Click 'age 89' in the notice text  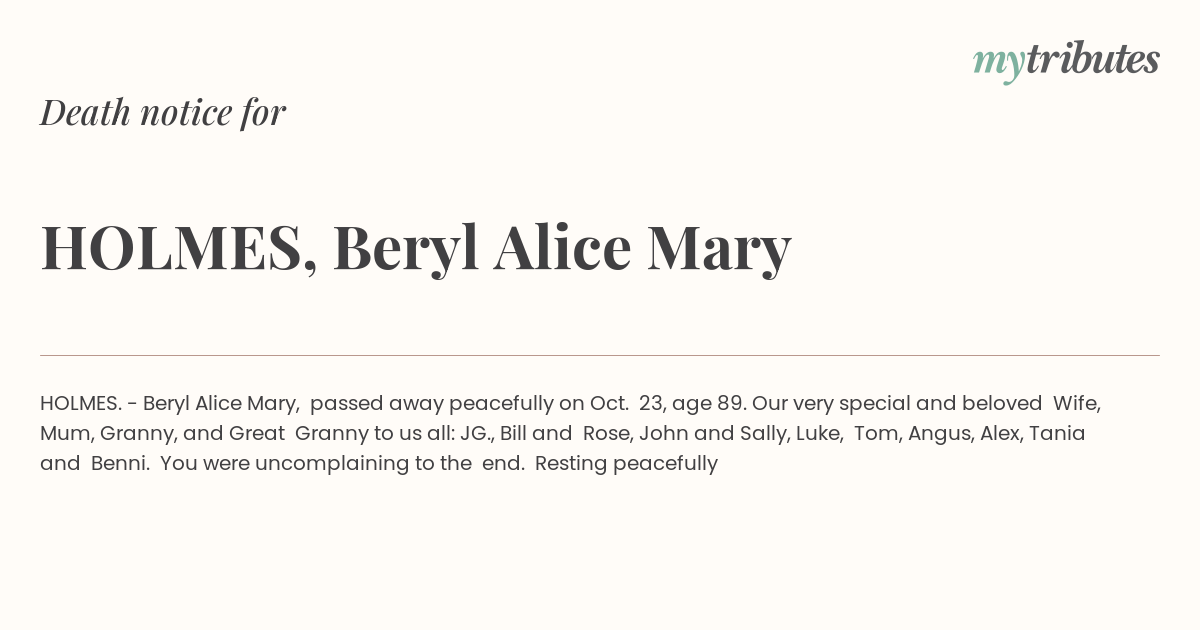(708, 404)
